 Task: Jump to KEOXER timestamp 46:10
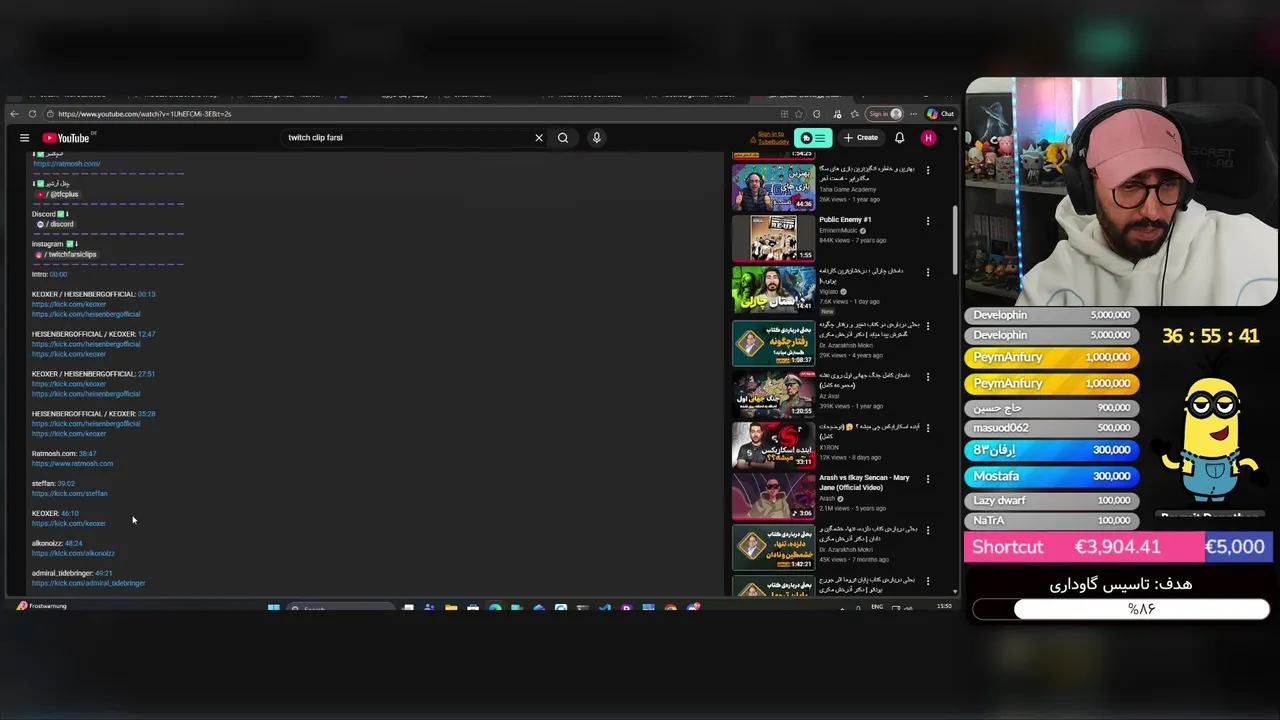click(69, 514)
